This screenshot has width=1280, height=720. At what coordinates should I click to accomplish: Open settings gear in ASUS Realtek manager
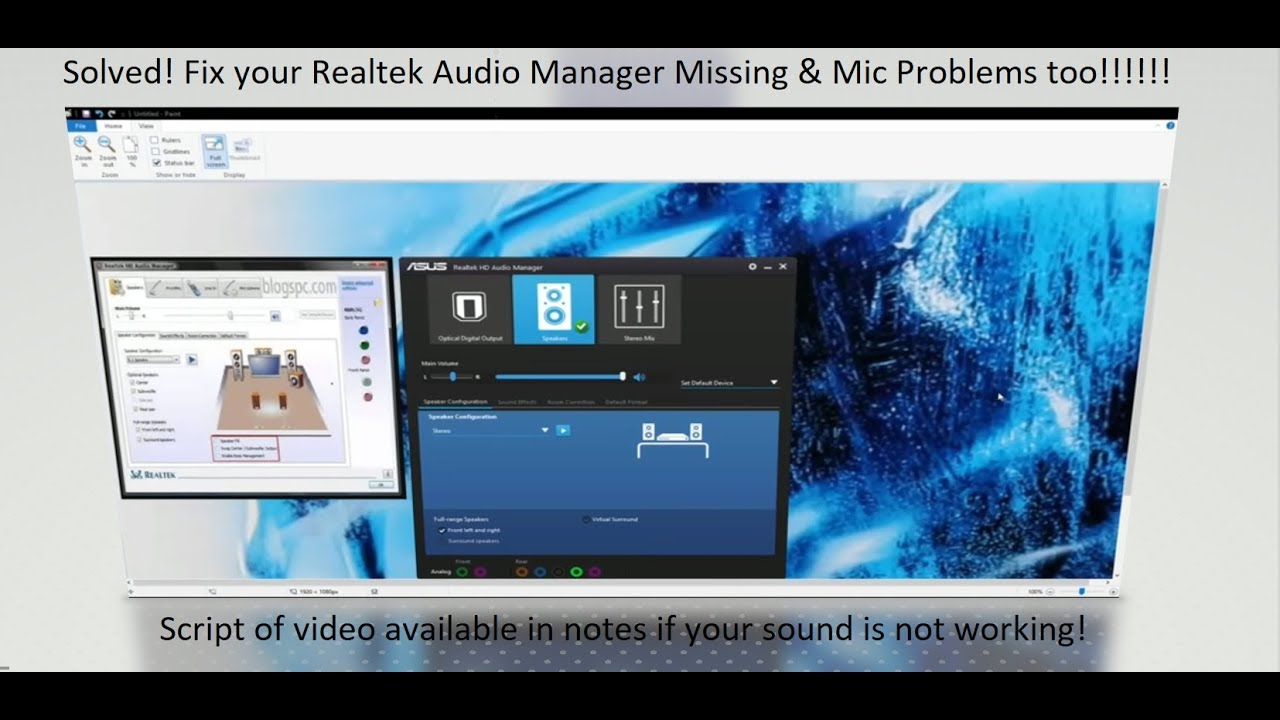(752, 266)
